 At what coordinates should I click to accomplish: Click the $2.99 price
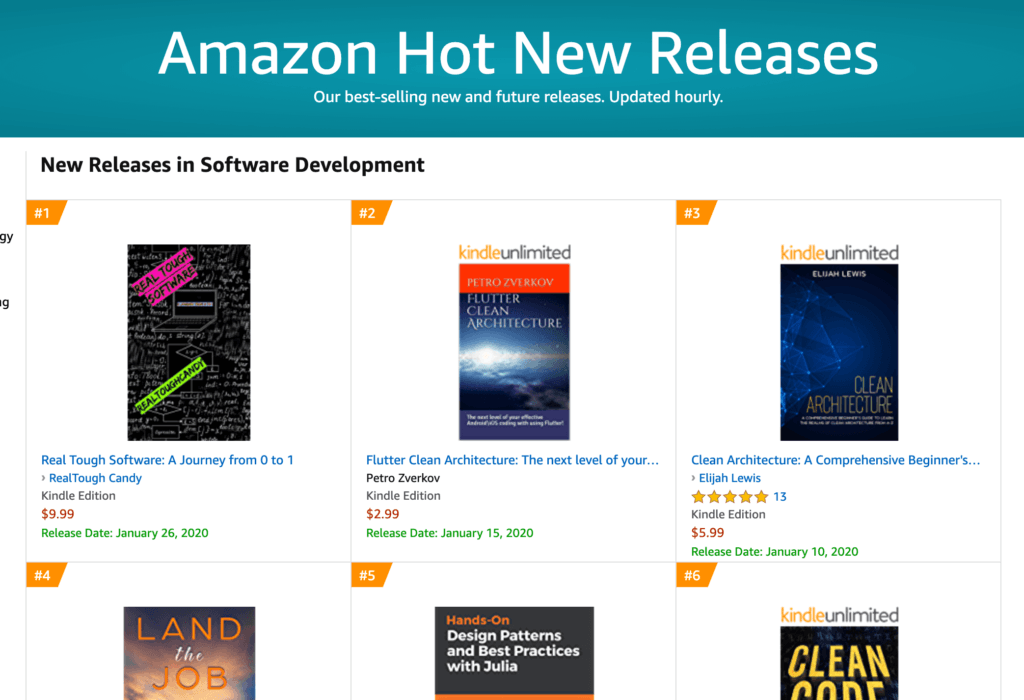click(383, 514)
